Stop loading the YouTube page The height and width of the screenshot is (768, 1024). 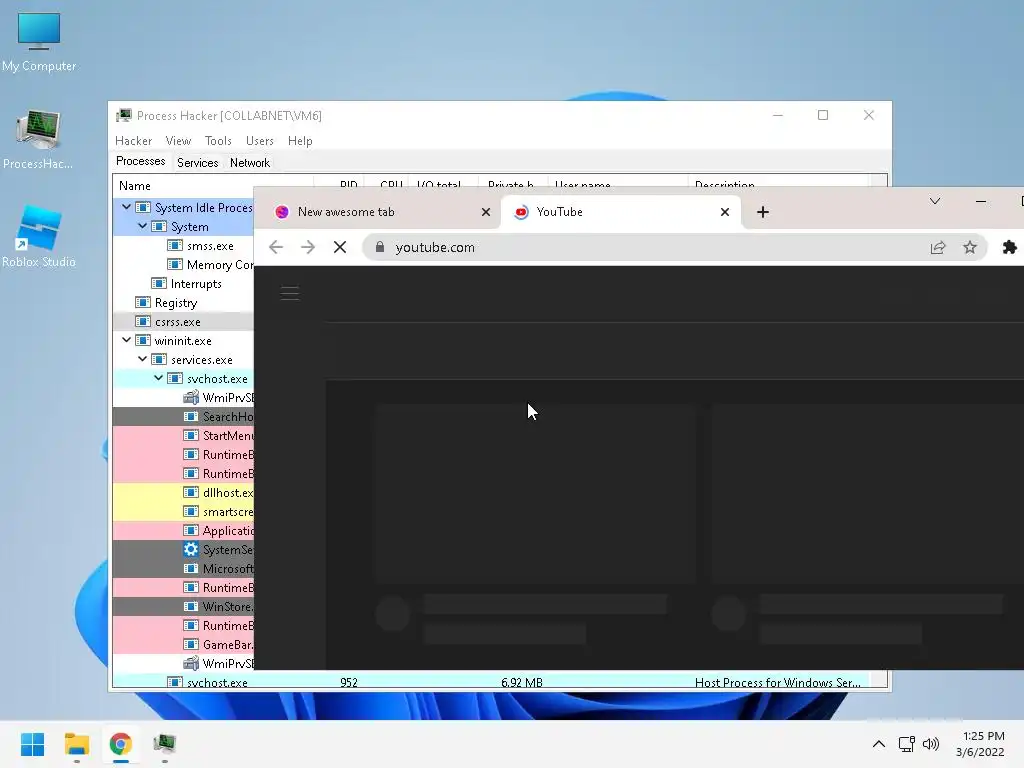[340, 247]
